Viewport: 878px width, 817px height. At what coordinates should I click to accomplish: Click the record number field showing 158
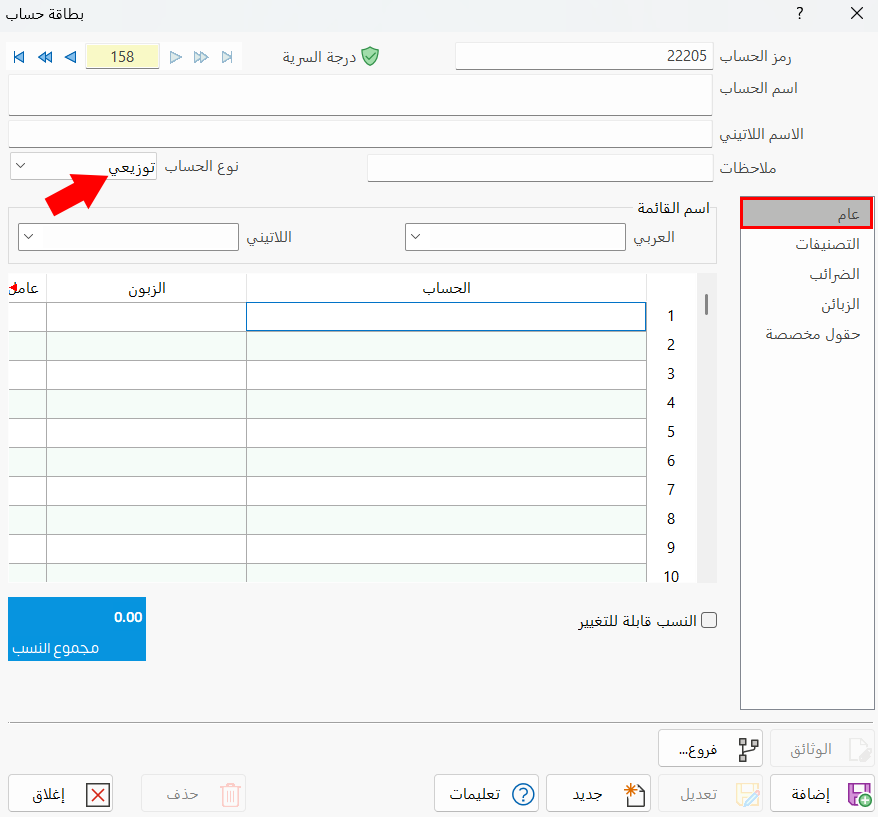click(x=122, y=57)
